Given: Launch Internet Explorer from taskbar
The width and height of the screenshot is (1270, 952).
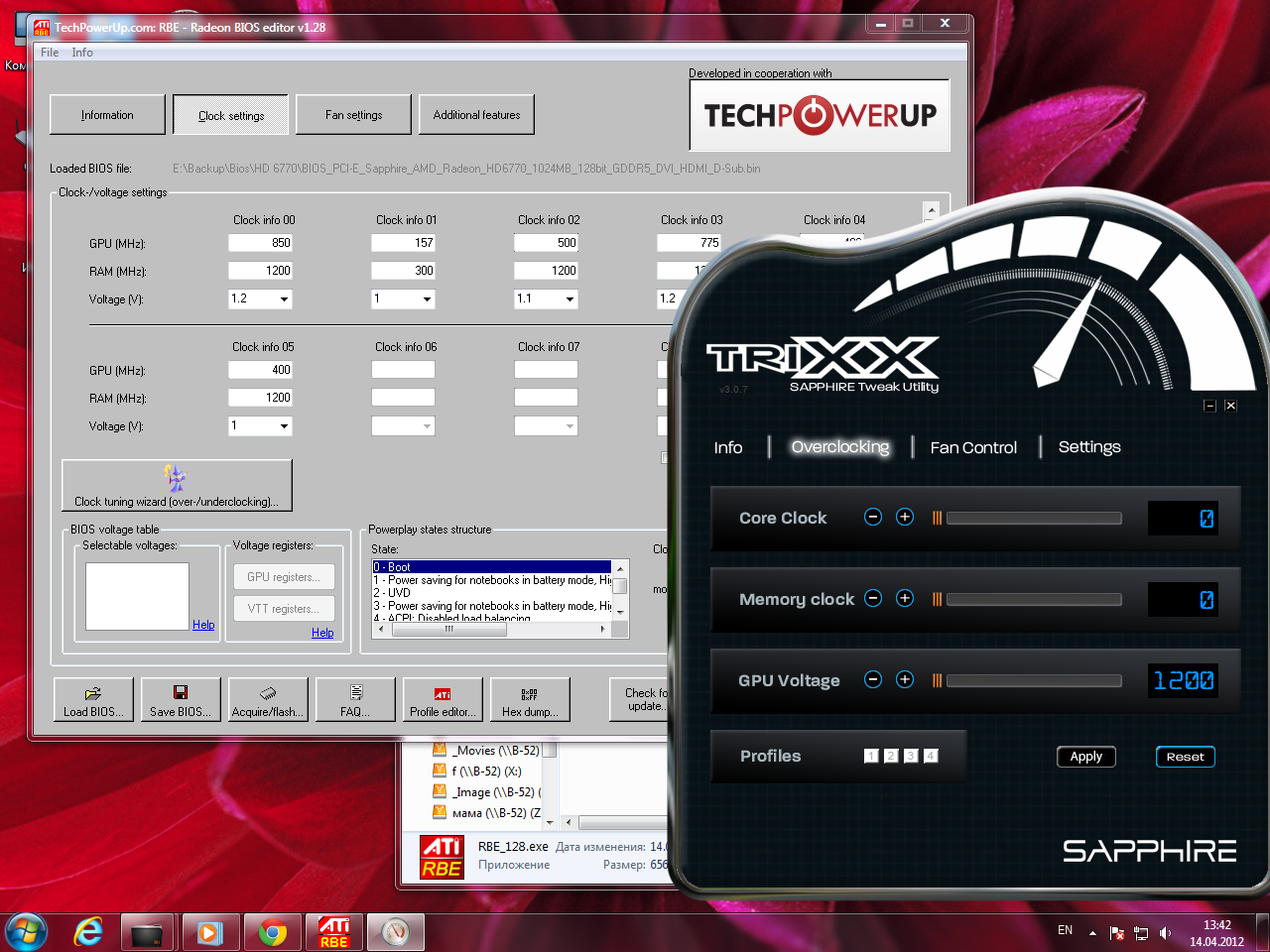Looking at the screenshot, I should (88, 932).
